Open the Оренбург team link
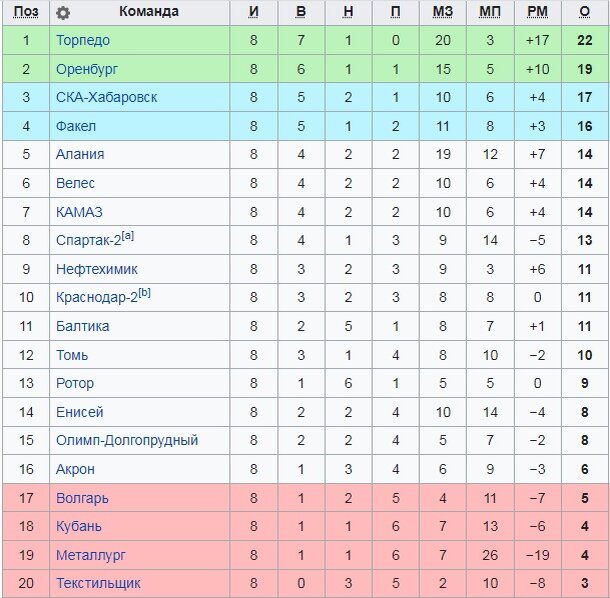610x598 pixels. click(86, 69)
